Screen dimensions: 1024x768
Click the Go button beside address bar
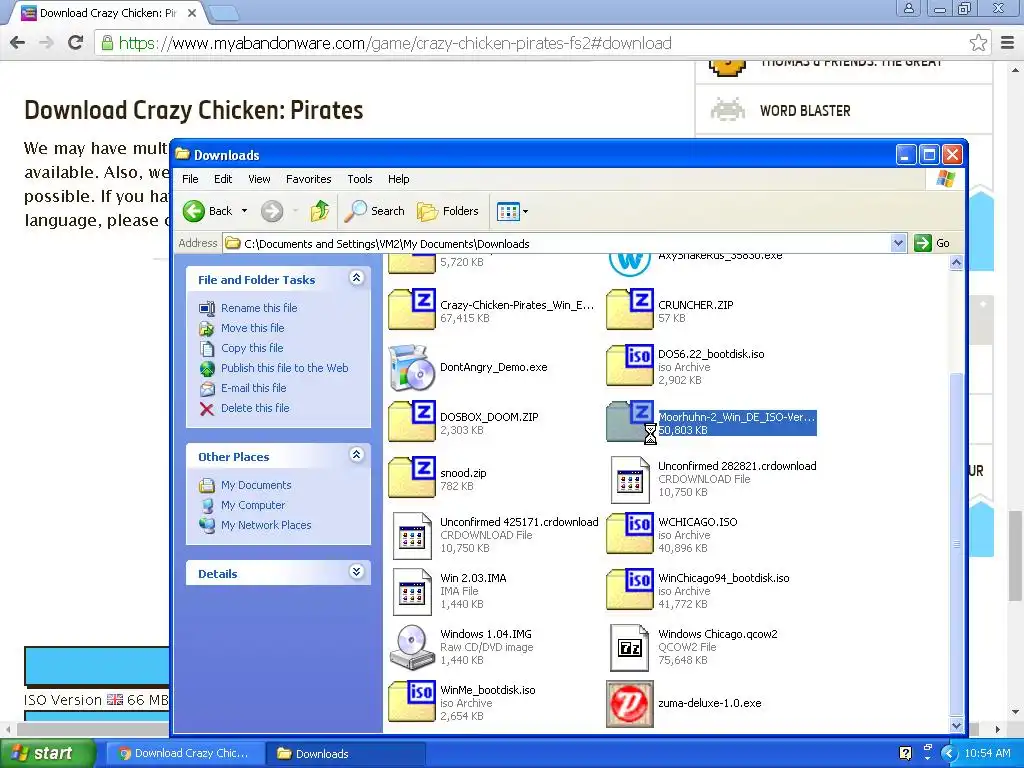click(933, 244)
